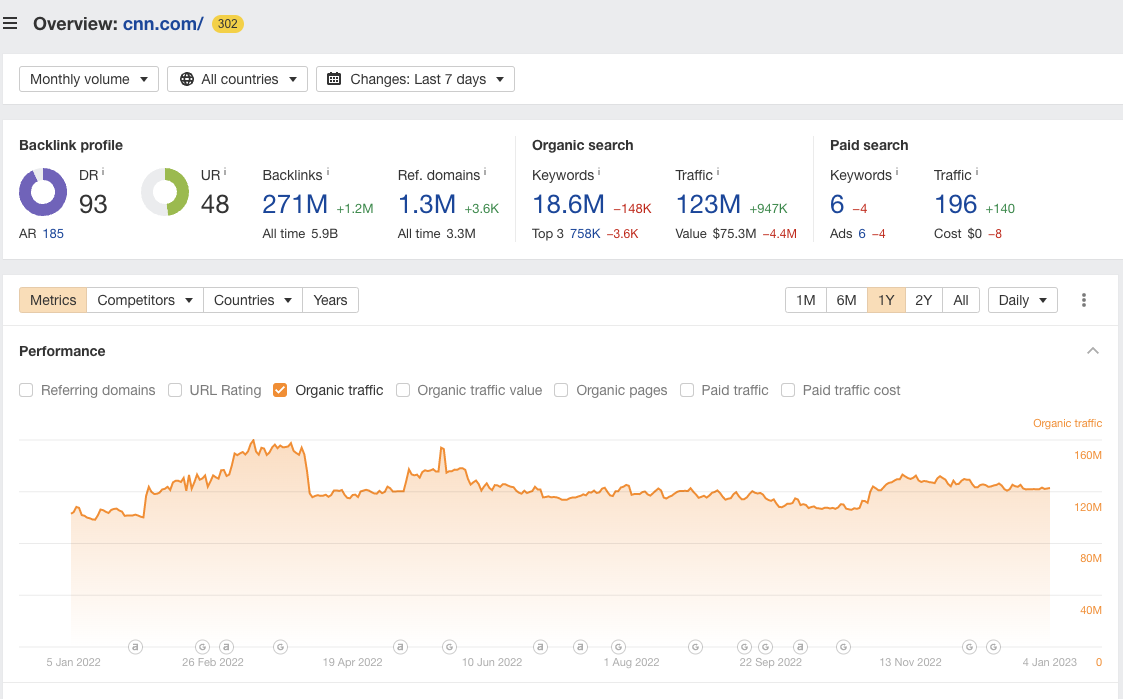Viewport: 1123px width, 699px height.
Task: Click the yellow 302 redirect badge
Action: click(x=227, y=24)
